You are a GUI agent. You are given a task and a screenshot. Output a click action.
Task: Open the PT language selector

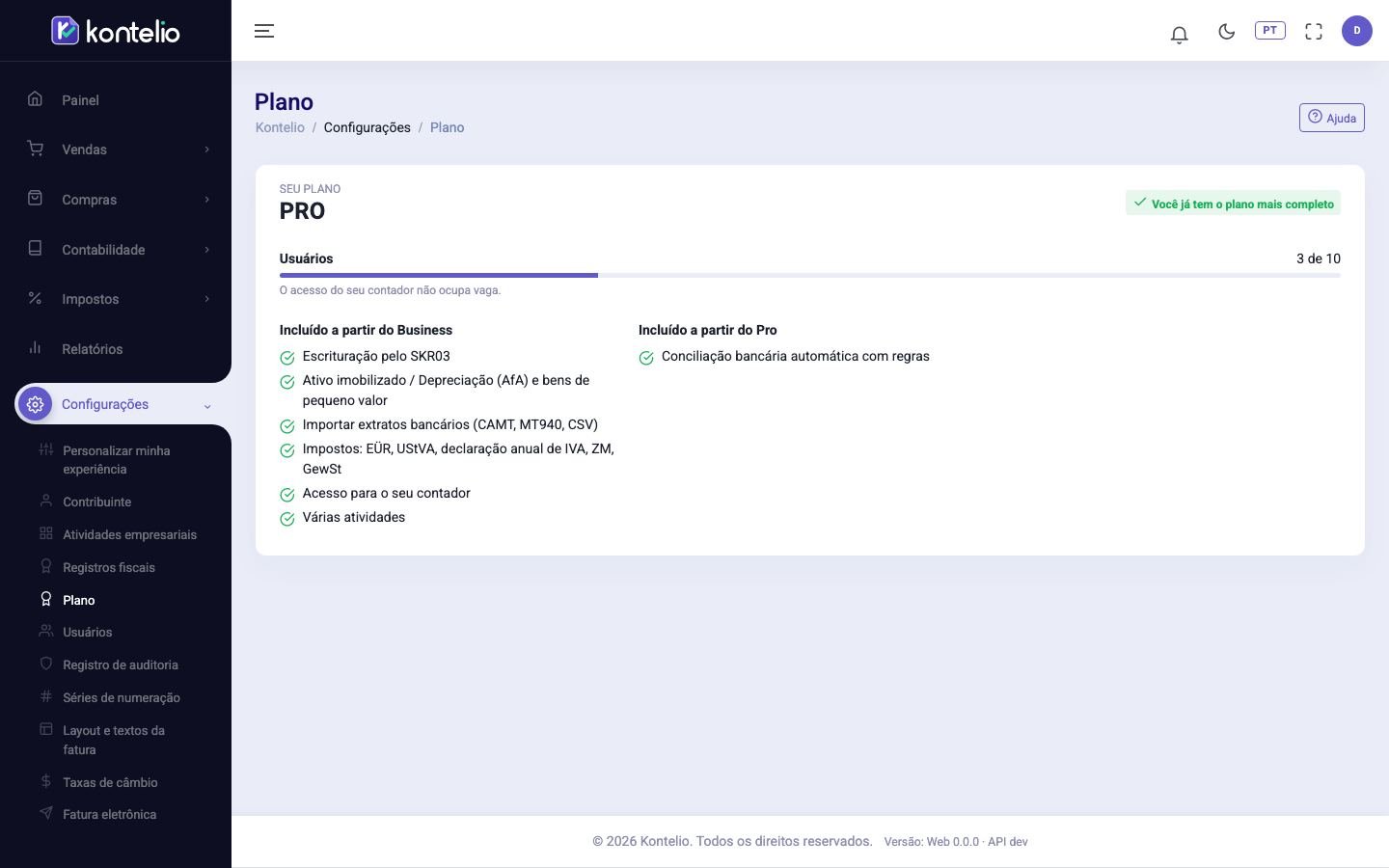coord(1269,30)
